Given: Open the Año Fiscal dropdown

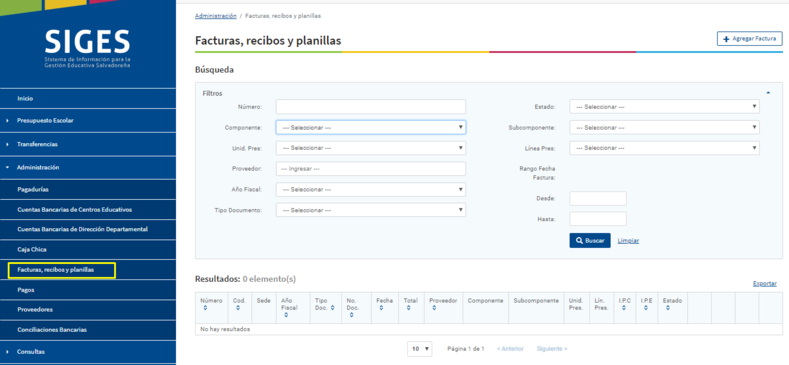Looking at the screenshot, I should point(371,189).
